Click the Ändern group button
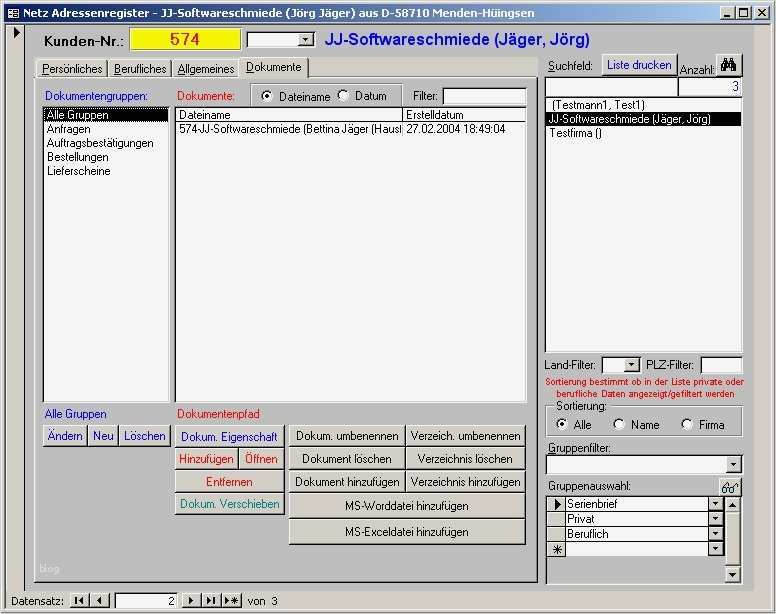 point(65,436)
